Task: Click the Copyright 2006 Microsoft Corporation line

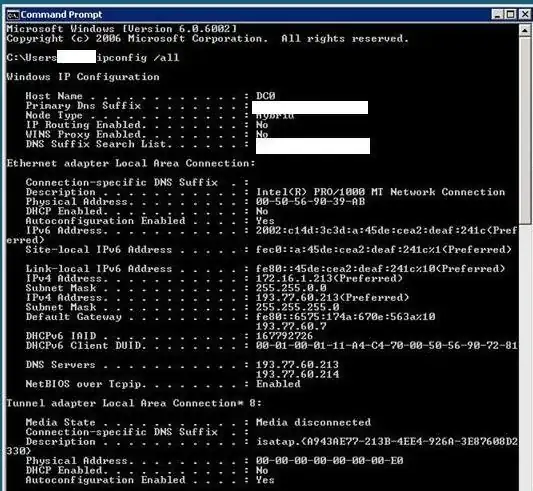Action: (207, 38)
